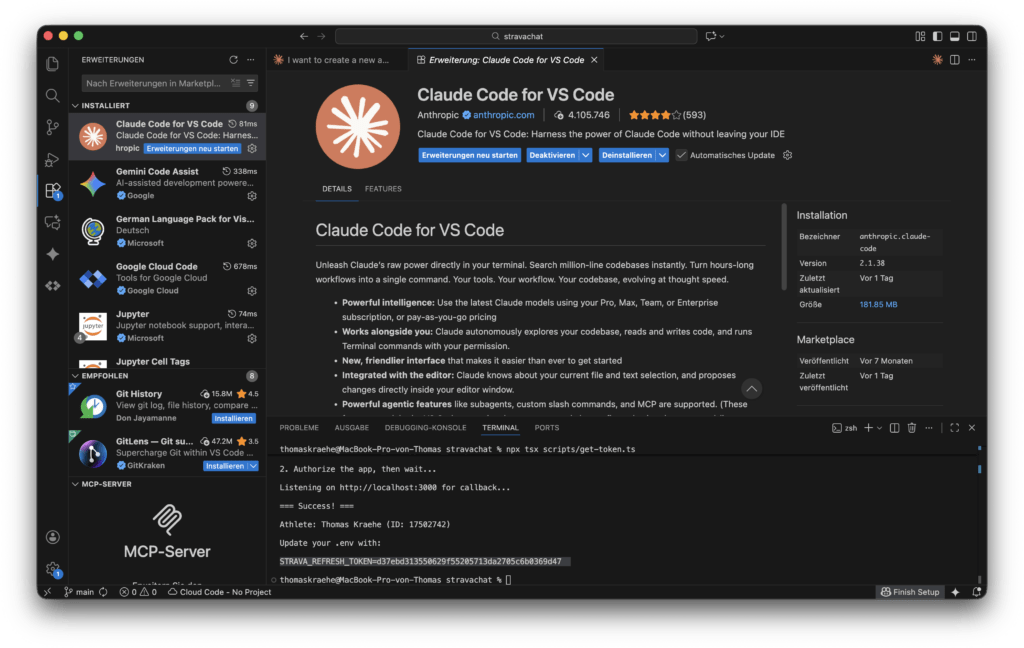The height and width of the screenshot is (648, 1024).
Task: Toggle primary side bar visibility
Action: pyautogui.click(x=937, y=36)
